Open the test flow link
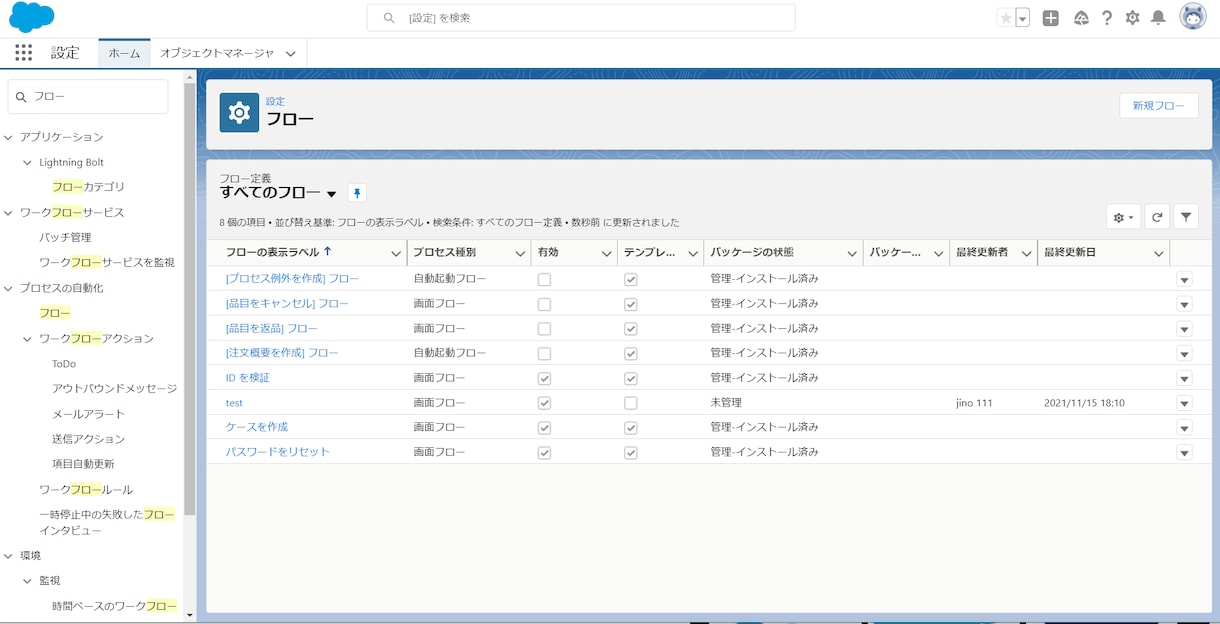The width and height of the screenshot is (1220, 624). (x=234, y=403)
